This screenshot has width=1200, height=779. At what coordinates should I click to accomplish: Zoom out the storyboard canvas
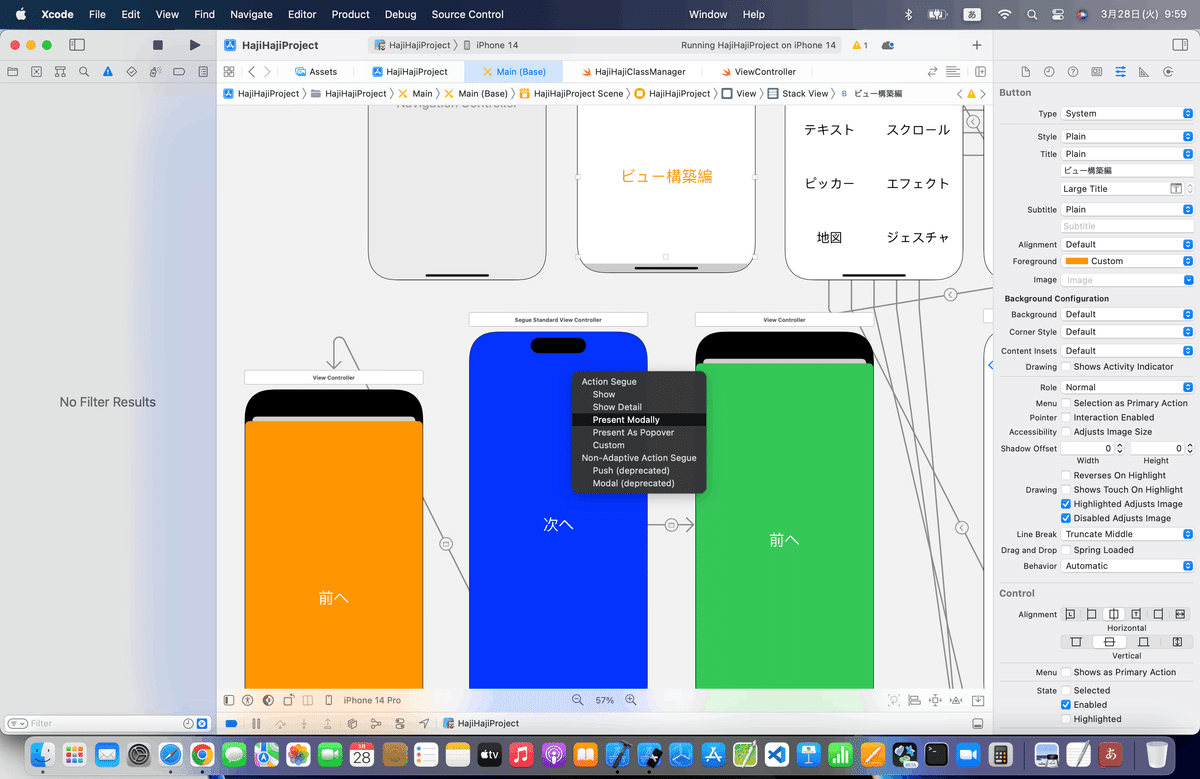click(578, 700)
